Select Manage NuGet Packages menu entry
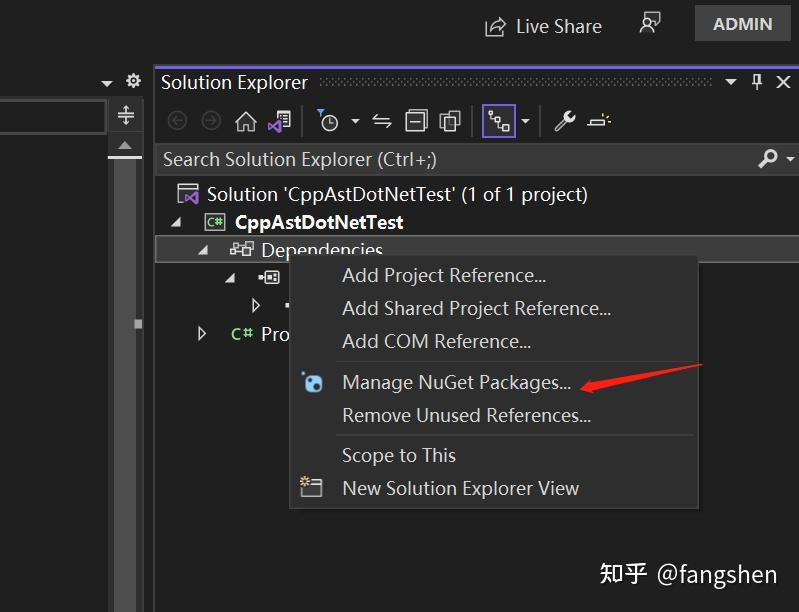This screenshot has height=612, width=799. click(456, 382)
